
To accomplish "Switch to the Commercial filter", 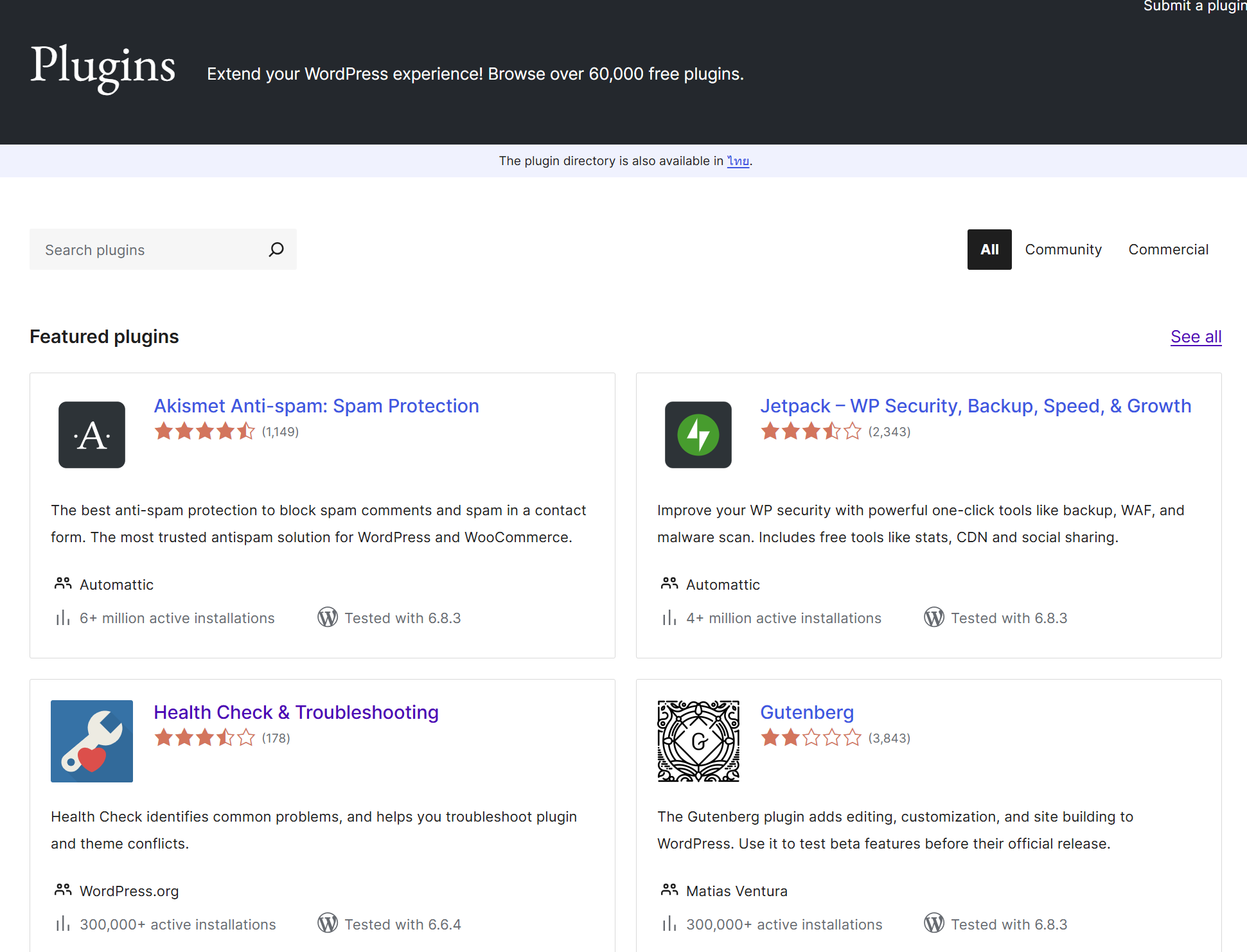I will [1168, 249].
